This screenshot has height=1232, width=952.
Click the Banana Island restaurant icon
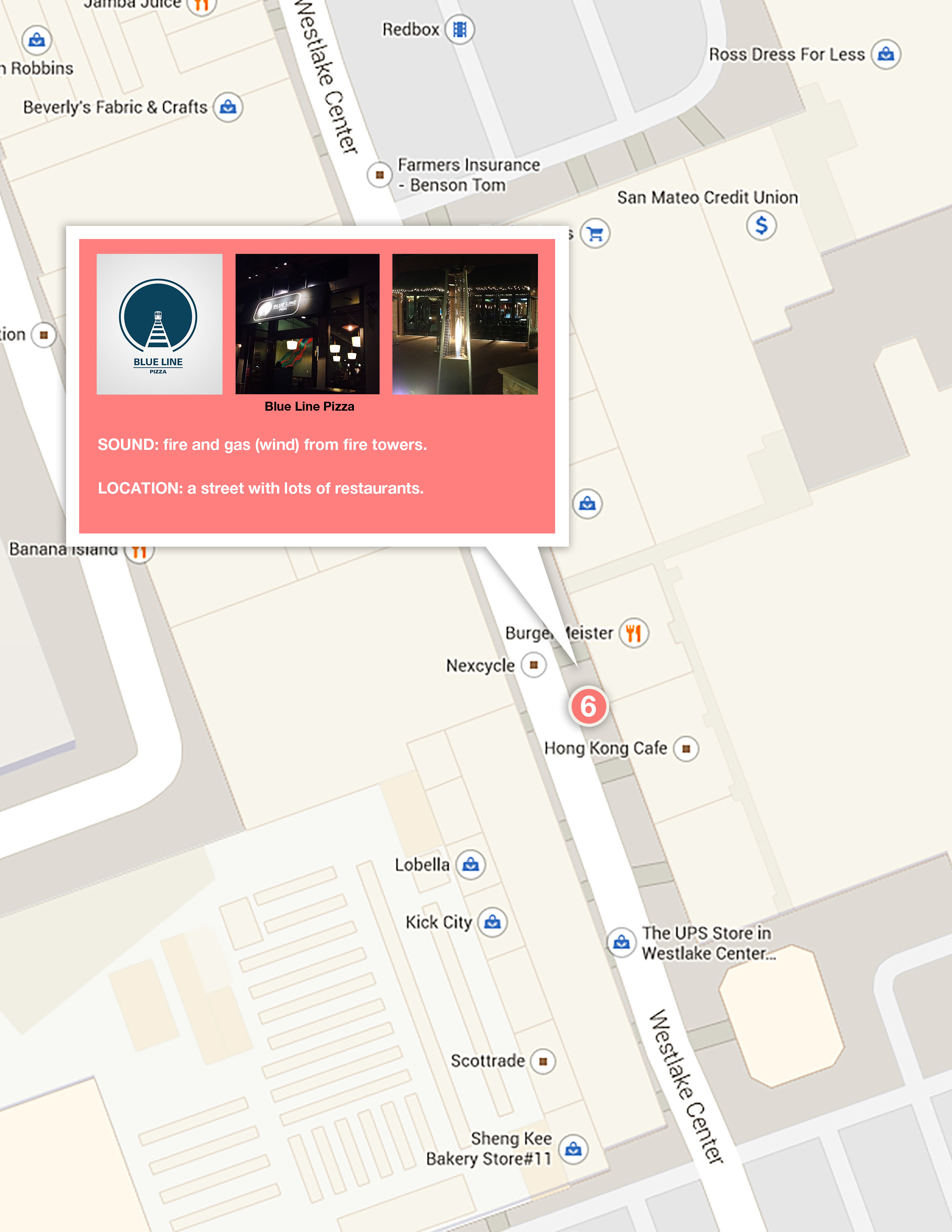pos(139,550)
